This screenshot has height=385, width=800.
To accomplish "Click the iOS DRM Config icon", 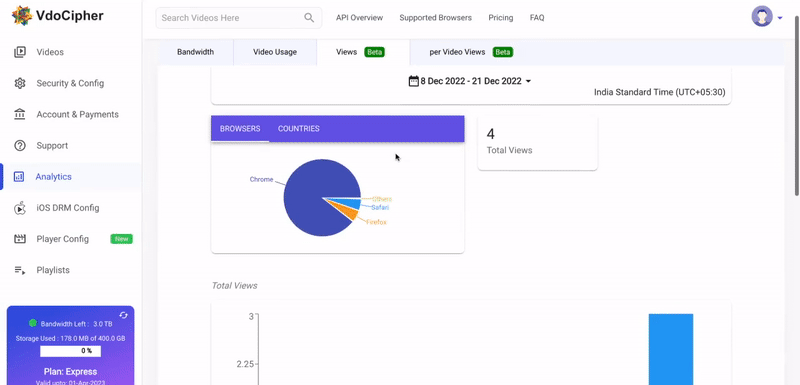I will pyautogui.click(x=20, y=208).
